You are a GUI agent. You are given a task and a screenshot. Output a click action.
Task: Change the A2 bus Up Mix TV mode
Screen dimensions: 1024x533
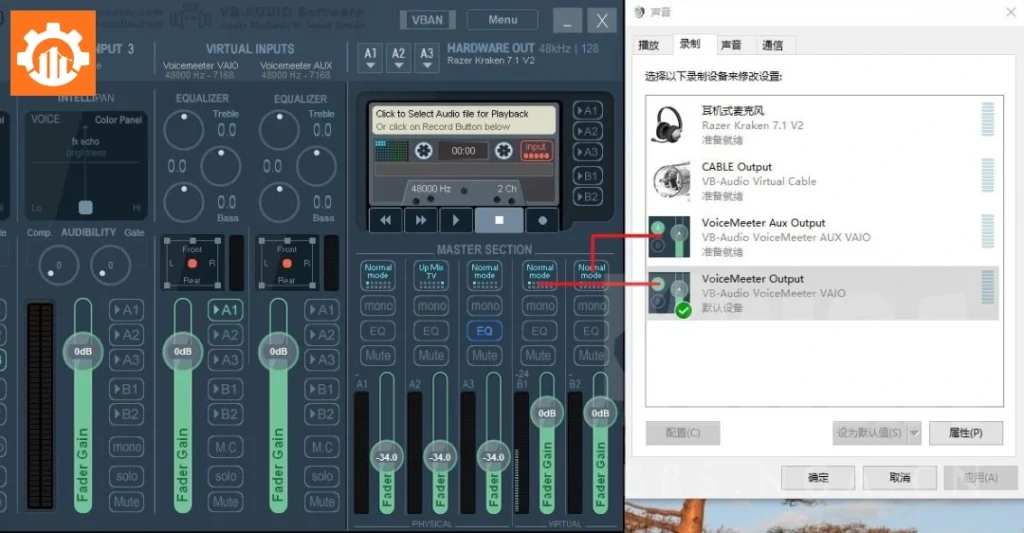(x=431, y=276)
